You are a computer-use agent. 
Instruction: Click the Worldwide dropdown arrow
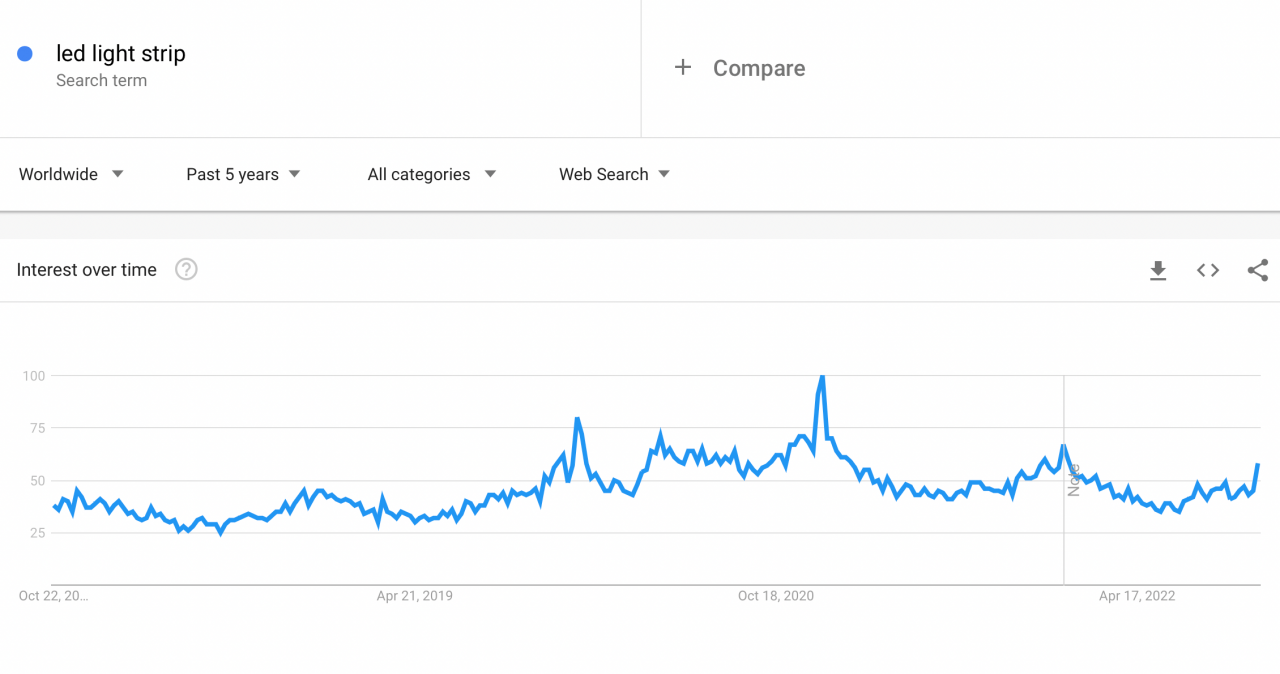click(x=117, y=174)
